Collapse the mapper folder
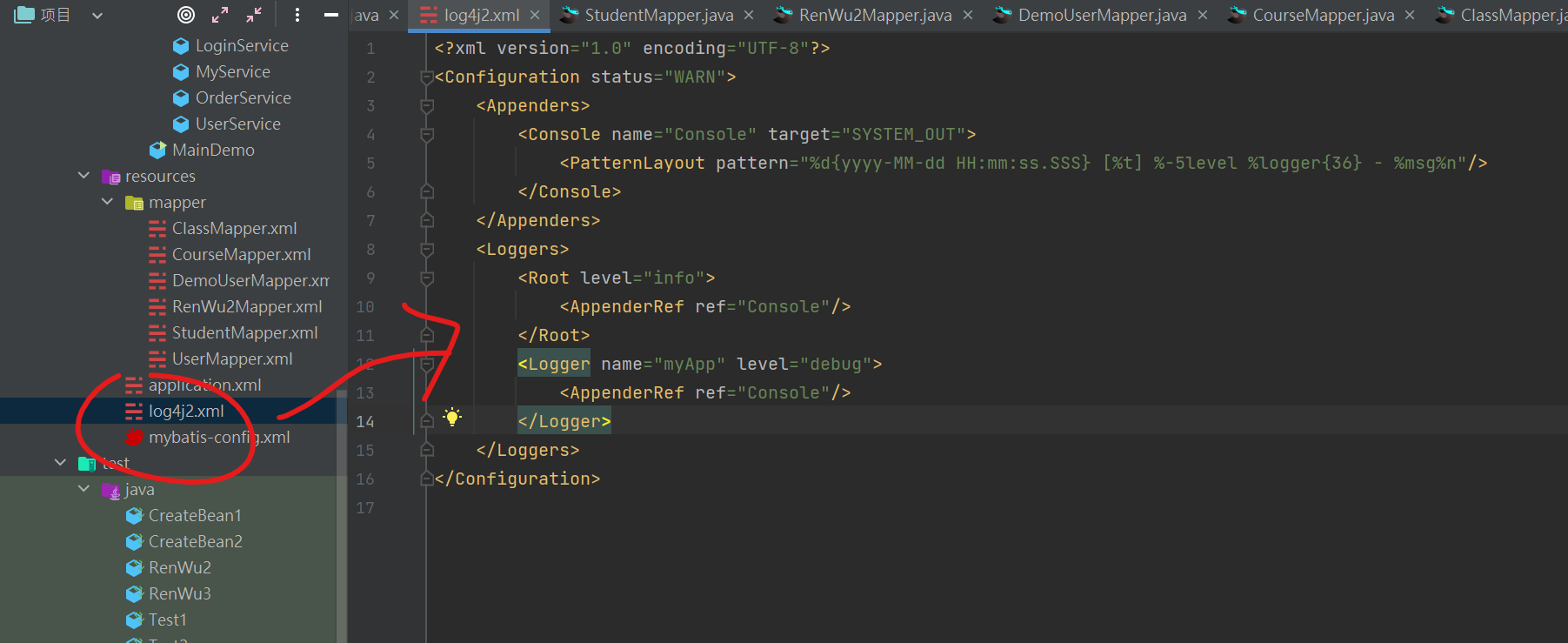 click(108, 202)
